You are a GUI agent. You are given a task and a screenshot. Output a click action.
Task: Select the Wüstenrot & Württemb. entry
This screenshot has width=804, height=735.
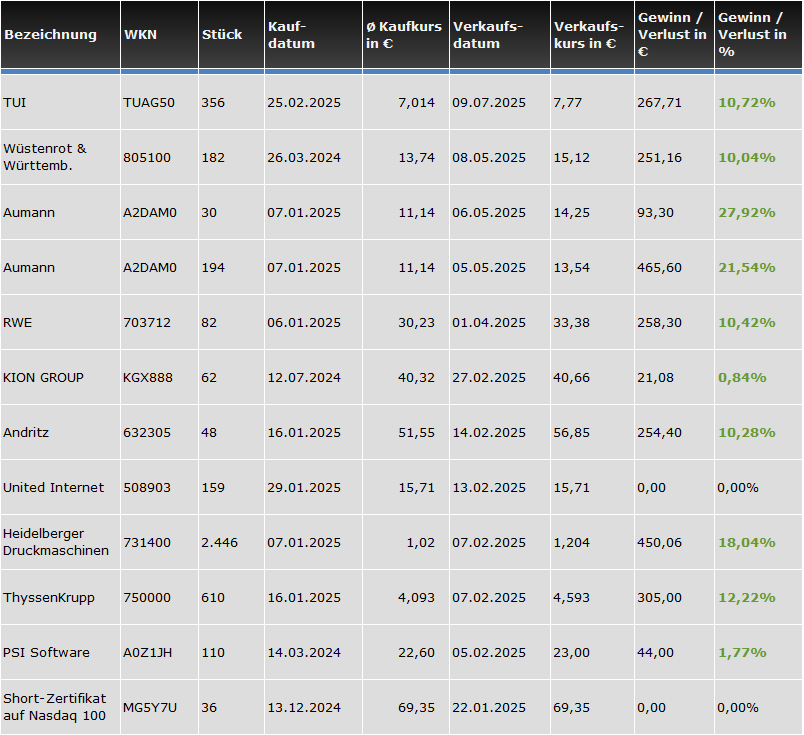[45, 157]
